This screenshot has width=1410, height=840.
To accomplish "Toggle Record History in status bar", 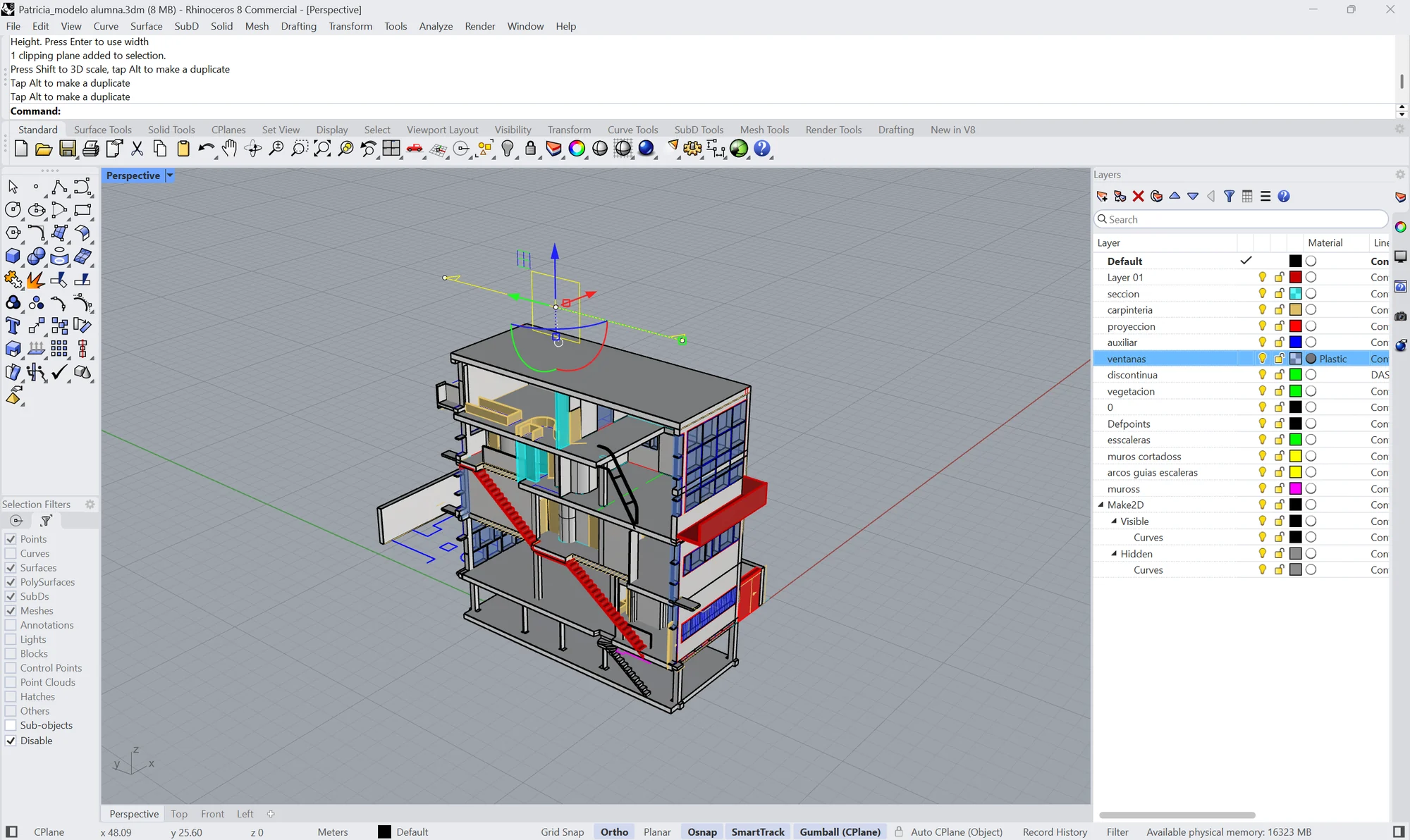I will click(1055, 832).
